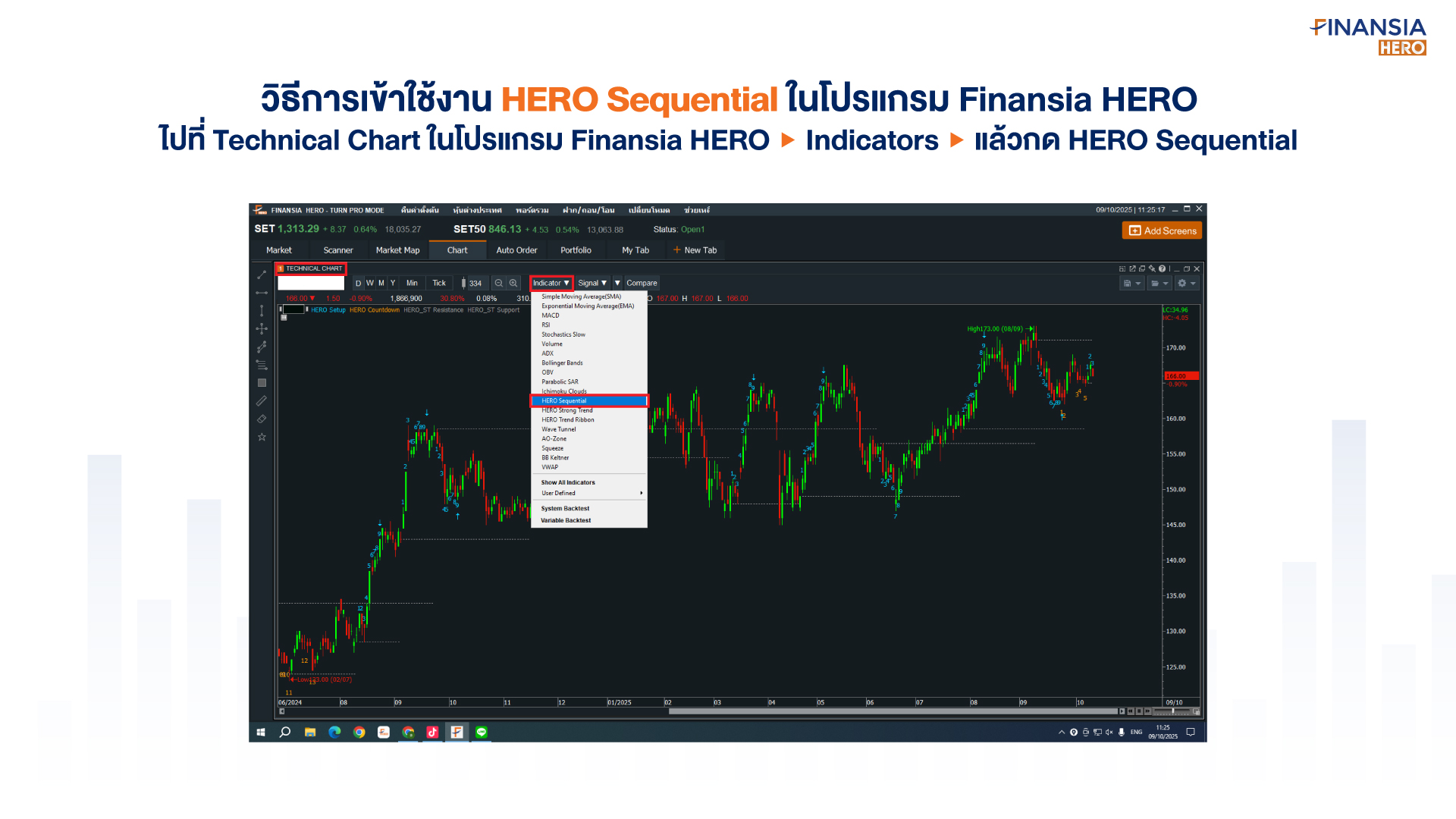Click the zoom in magnifier icon
The width and height of the screenshot is (1456, 819).
click(513, 283)
